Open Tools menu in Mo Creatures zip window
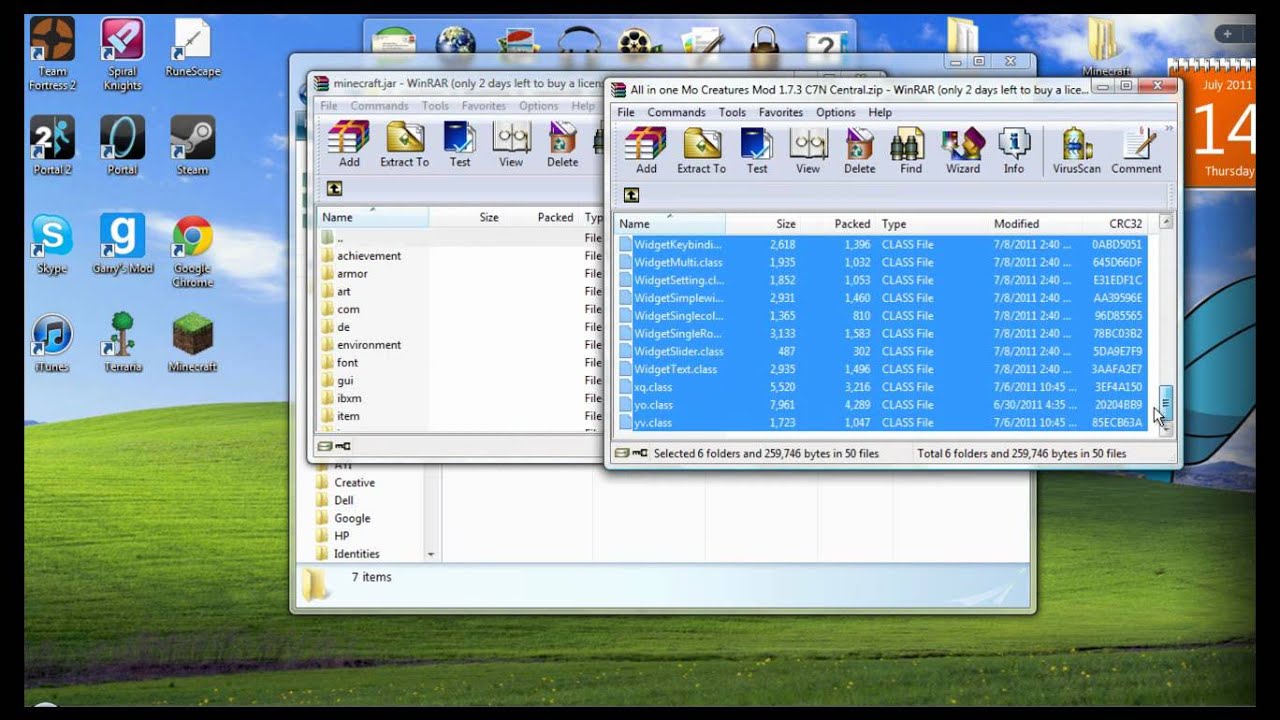 tap(732, 112)
